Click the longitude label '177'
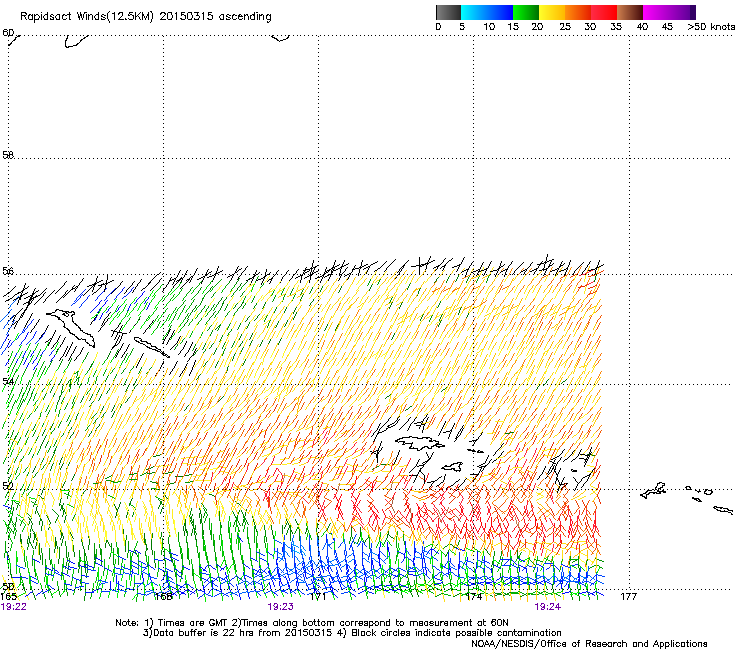Image resolution: width=740 pixels, height=650 pixels. pos(629,597)
